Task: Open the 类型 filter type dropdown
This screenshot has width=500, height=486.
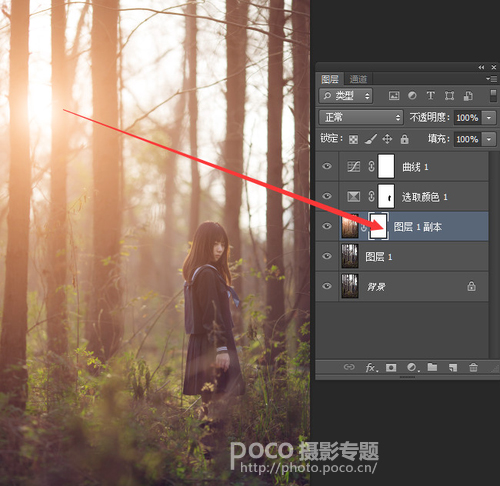Action: pyautogui.click(x=346, y=96)
